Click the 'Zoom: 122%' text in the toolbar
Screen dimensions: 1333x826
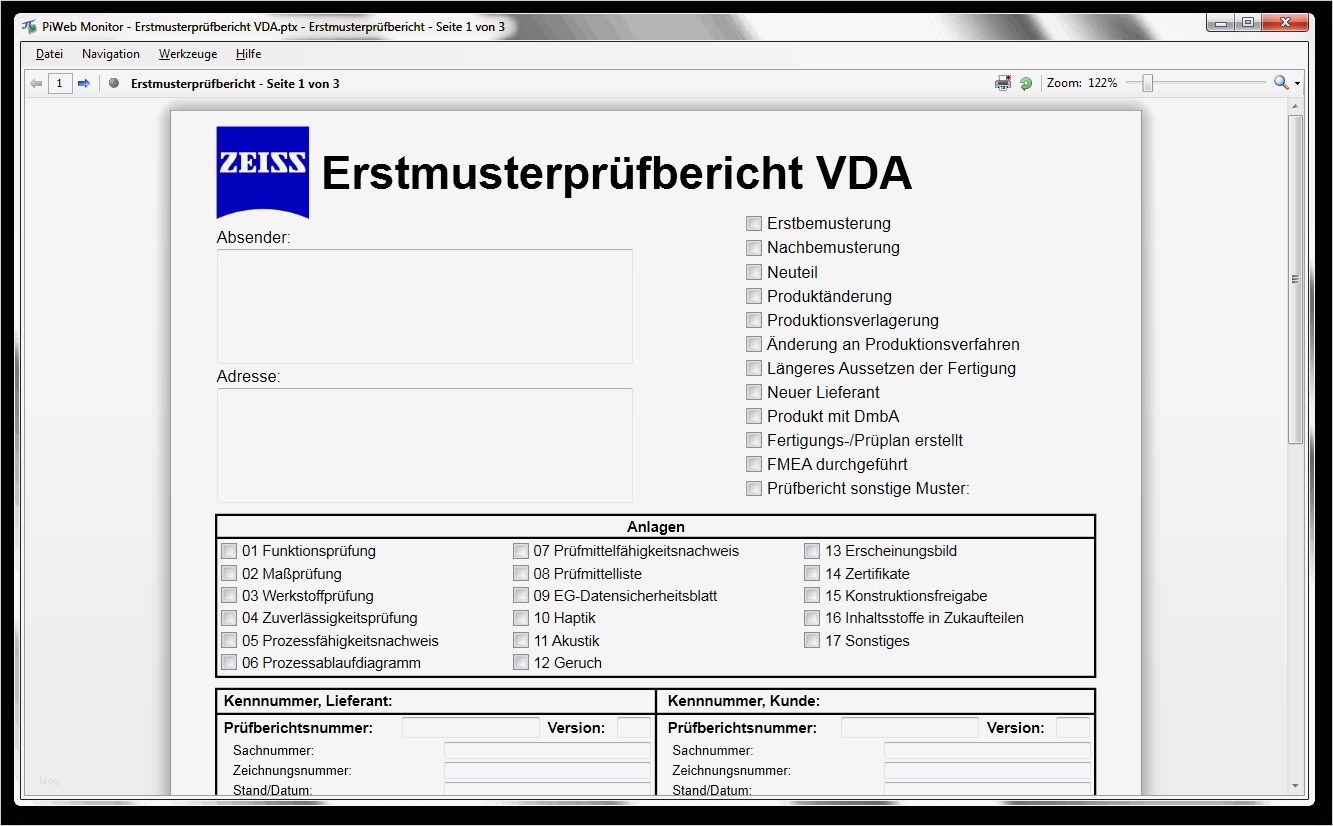point(1082,84)
